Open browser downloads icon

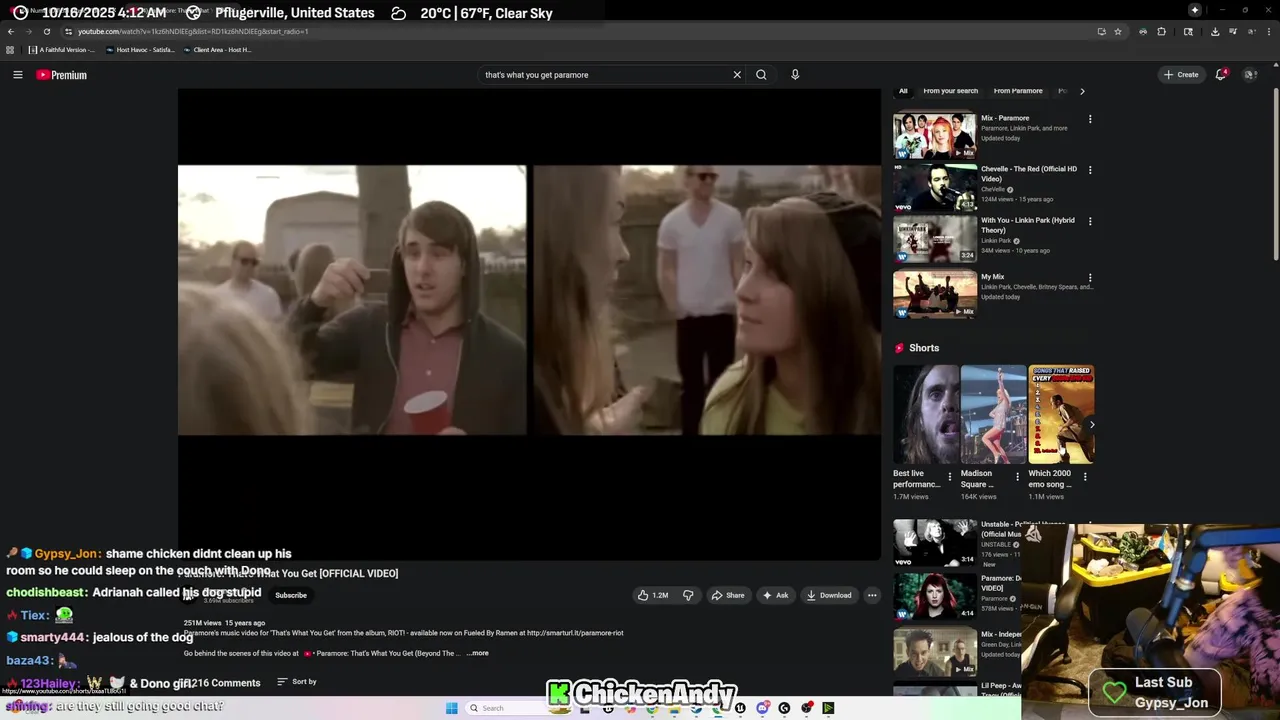(x=1214, y=31)
